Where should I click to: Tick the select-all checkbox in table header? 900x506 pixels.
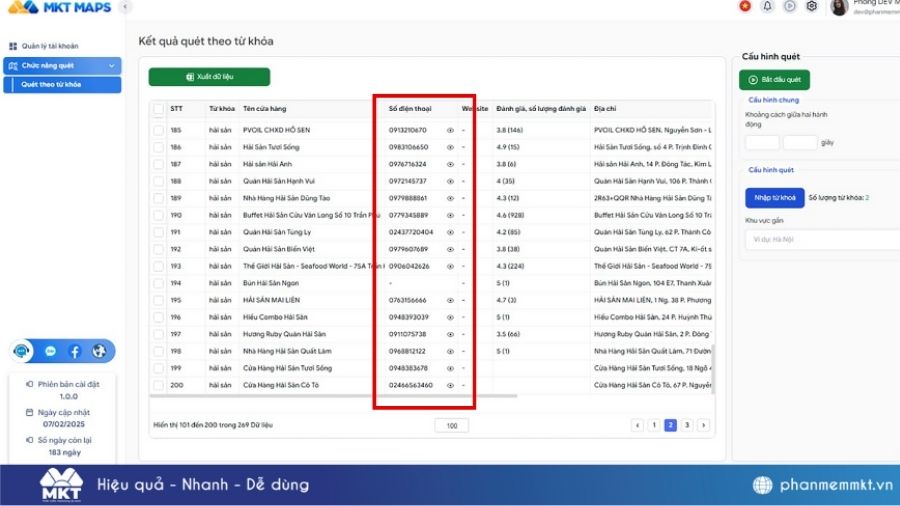coord(158,109)
